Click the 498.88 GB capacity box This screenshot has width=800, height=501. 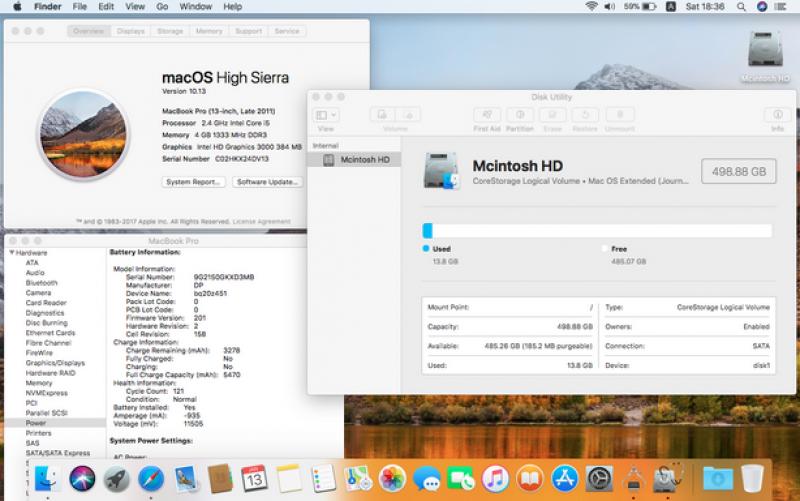tap(739, 171)
